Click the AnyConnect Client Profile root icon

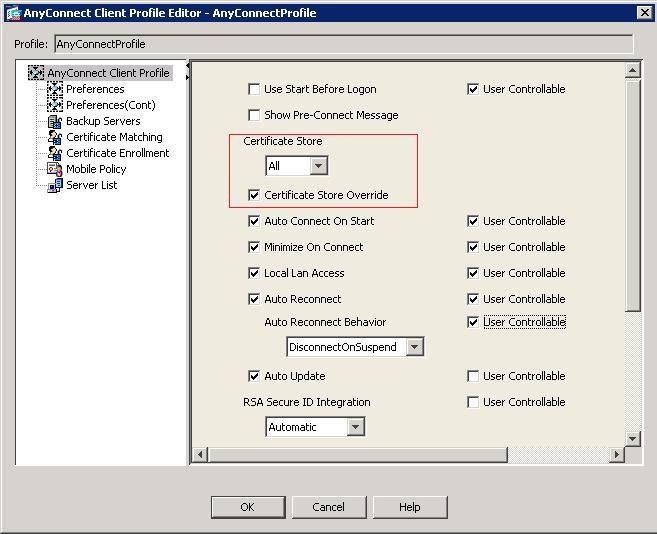pos(36,73)
